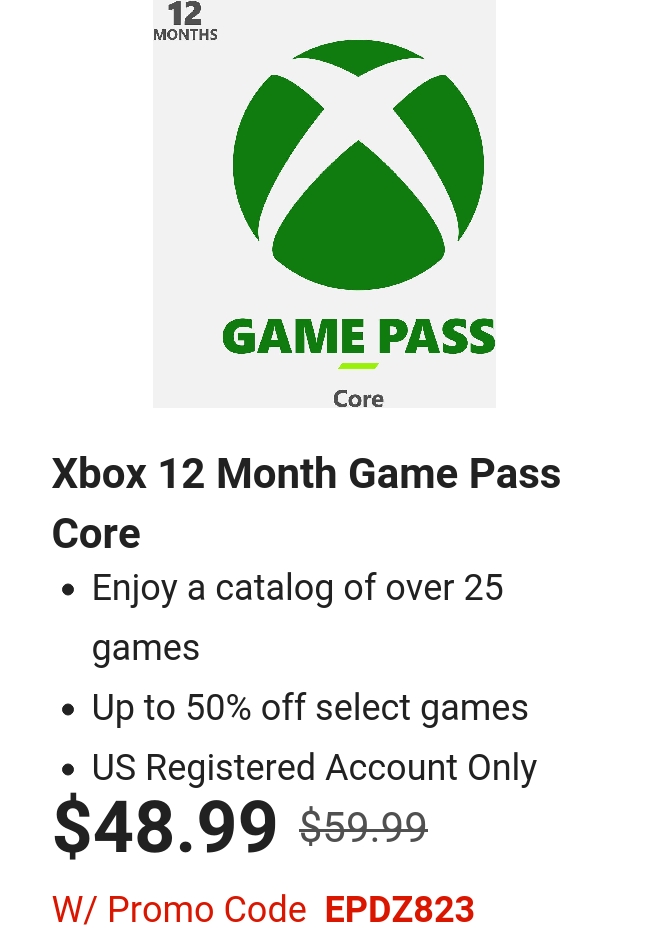Click the gray "Core" label in product image
Image resolution: width=649 pixels, height=936 pixels.
pyautogui.click(x=358, y=398)
